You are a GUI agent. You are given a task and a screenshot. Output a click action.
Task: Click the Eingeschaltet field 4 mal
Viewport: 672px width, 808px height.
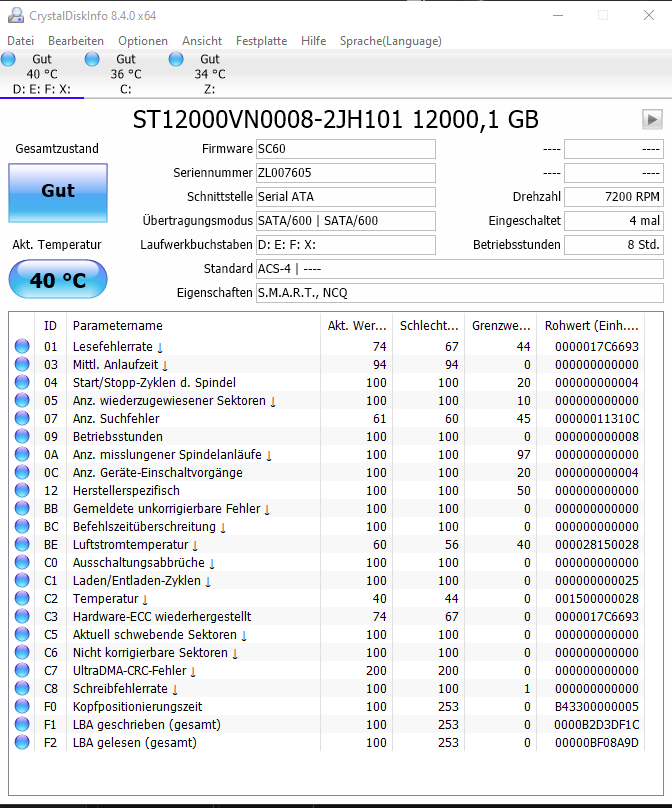[x=614, y=221]
